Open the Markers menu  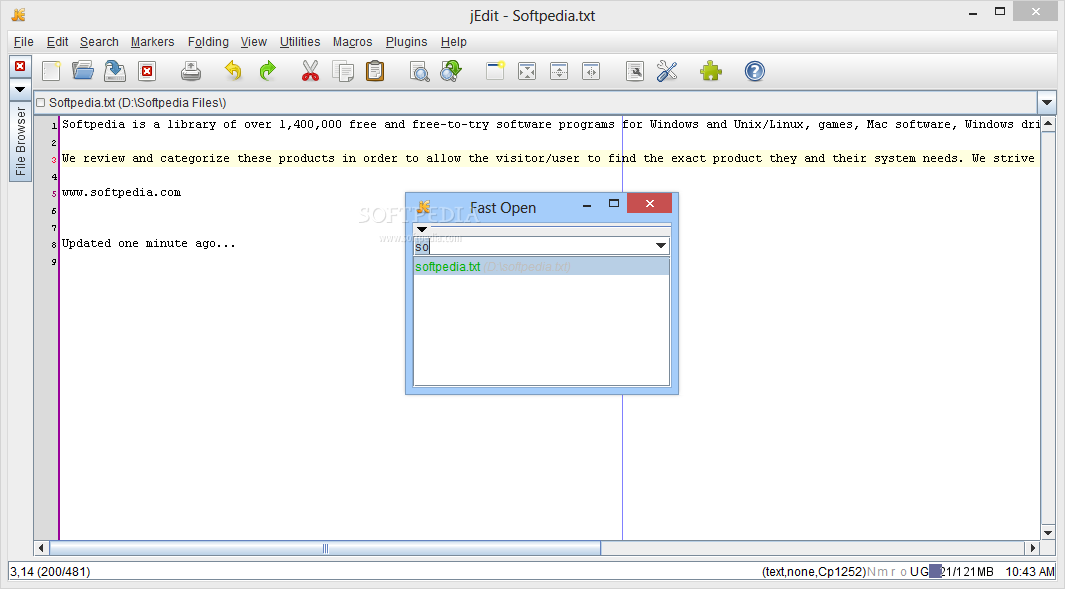click(152, 42)
